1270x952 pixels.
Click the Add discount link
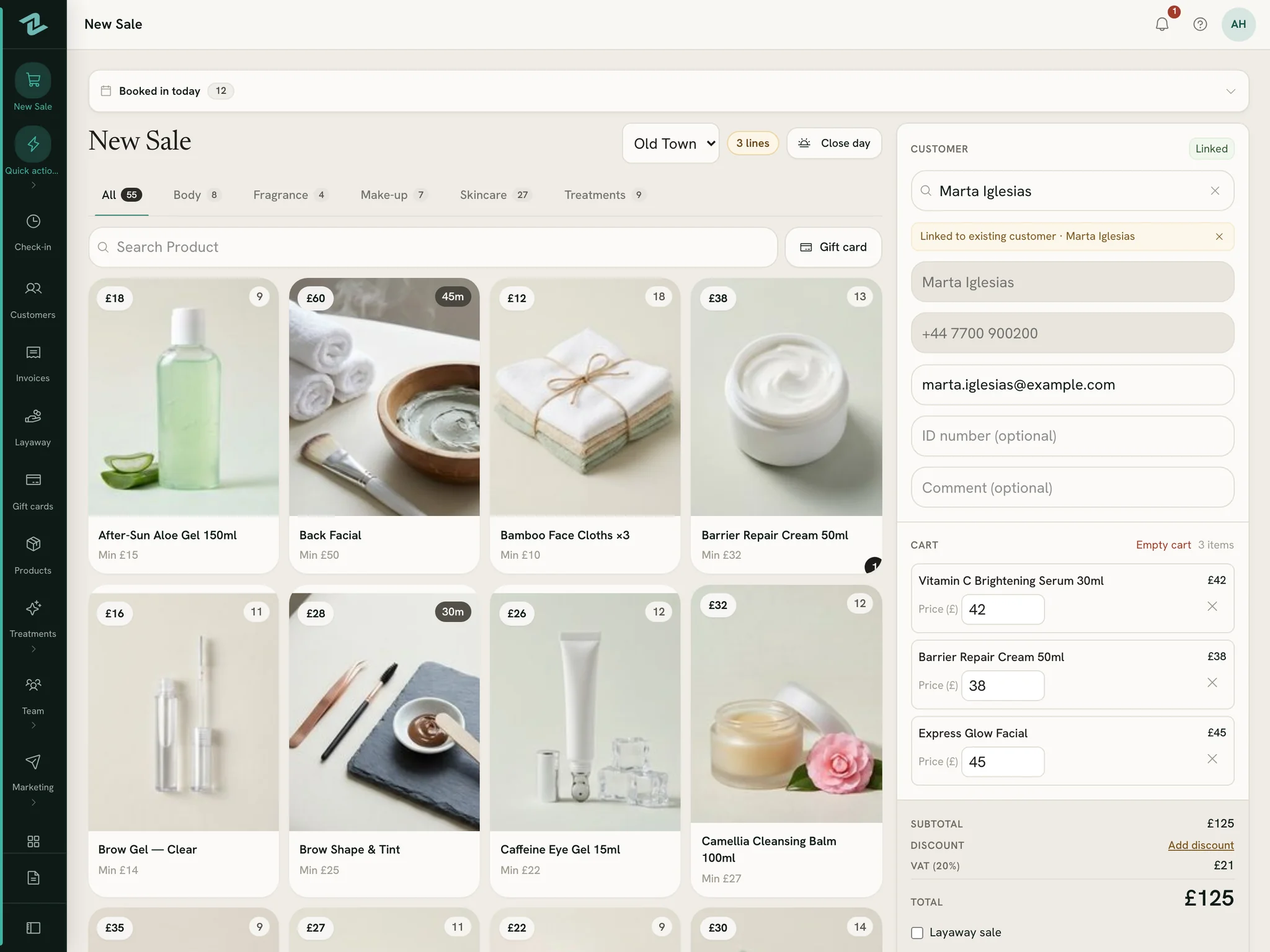click(x=1201, y=845)
